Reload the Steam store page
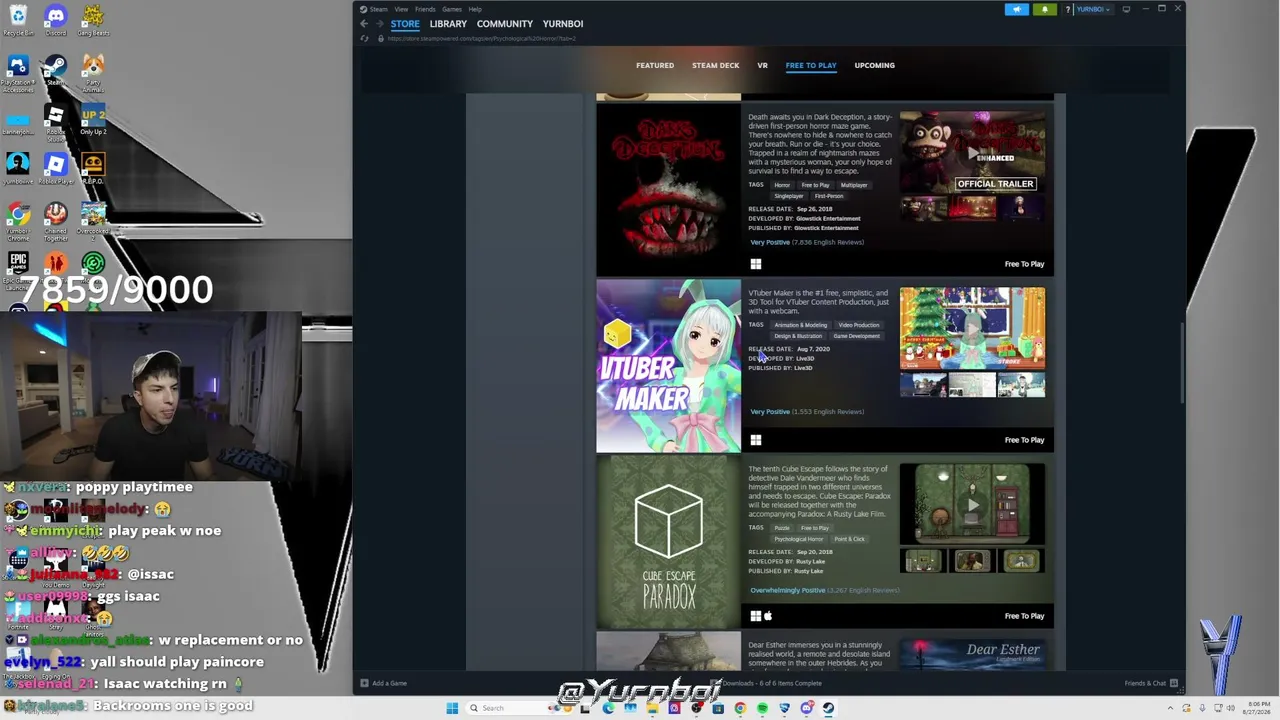 click(x=365, y=39)
